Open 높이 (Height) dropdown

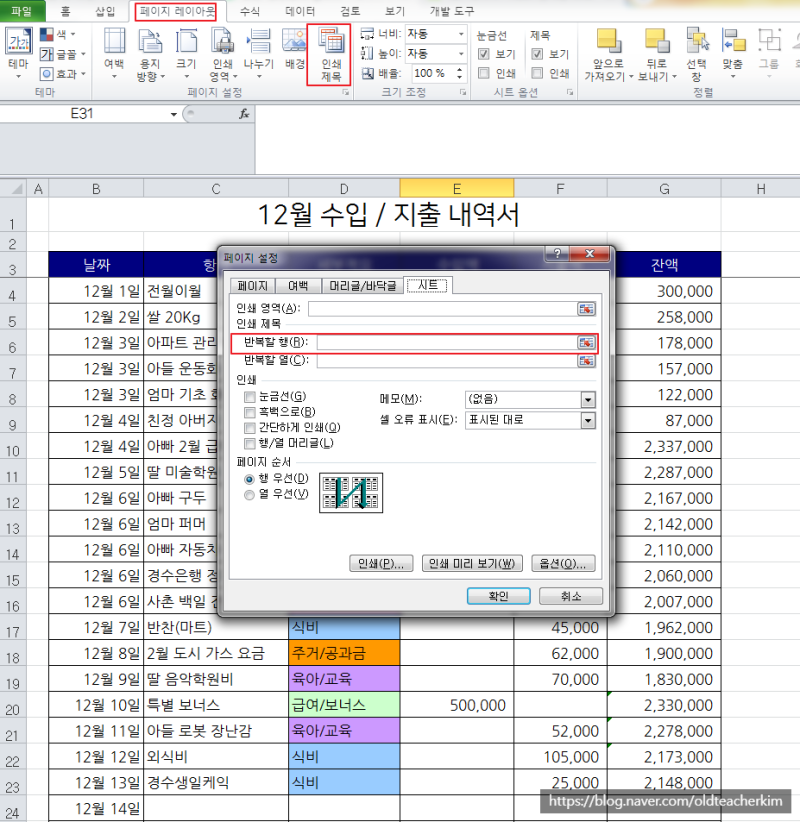click(461, 54)
